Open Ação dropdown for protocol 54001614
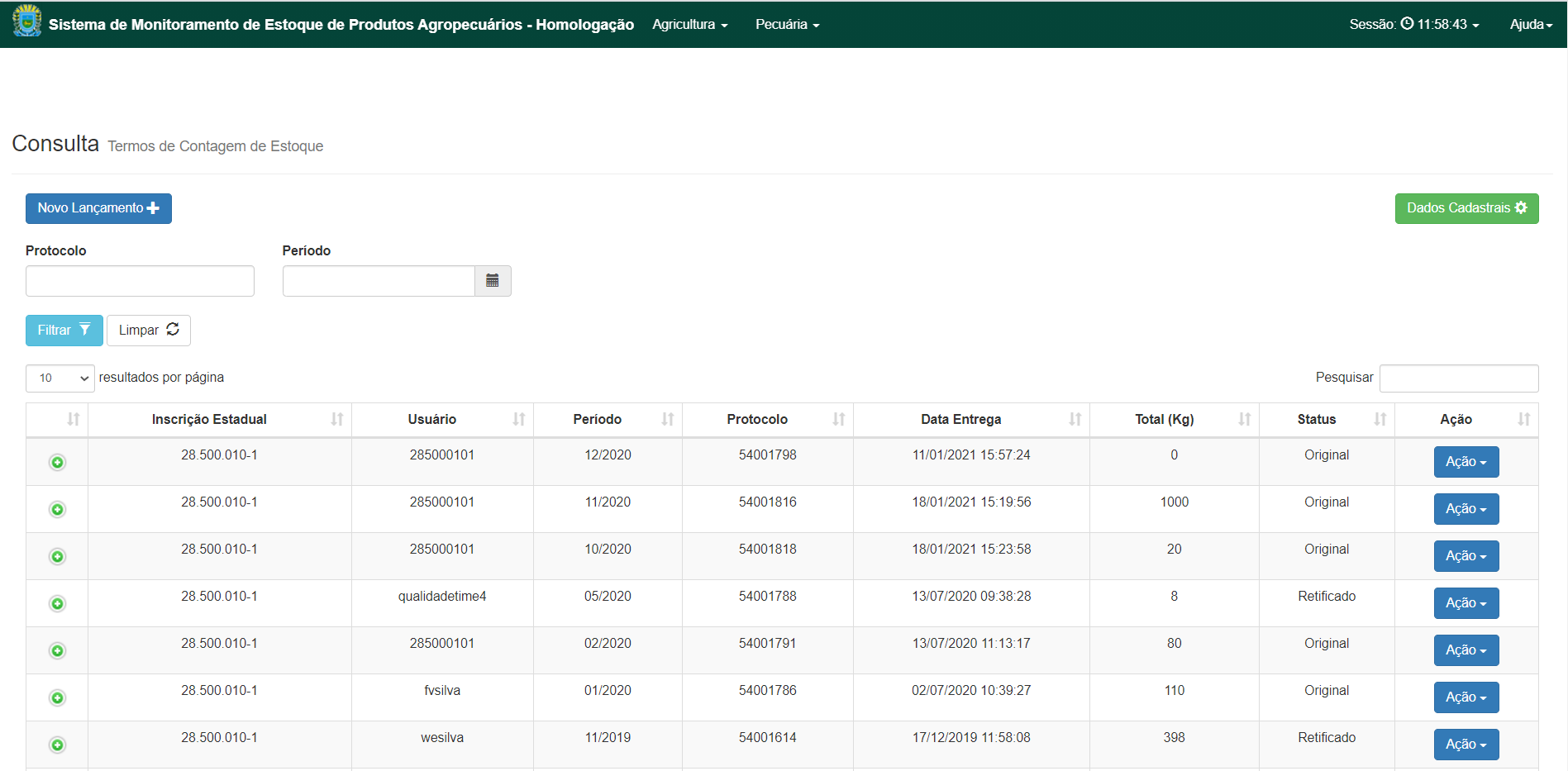Image resolution: width=1568 pixels, height=771 pixels. pos(1466,745)
